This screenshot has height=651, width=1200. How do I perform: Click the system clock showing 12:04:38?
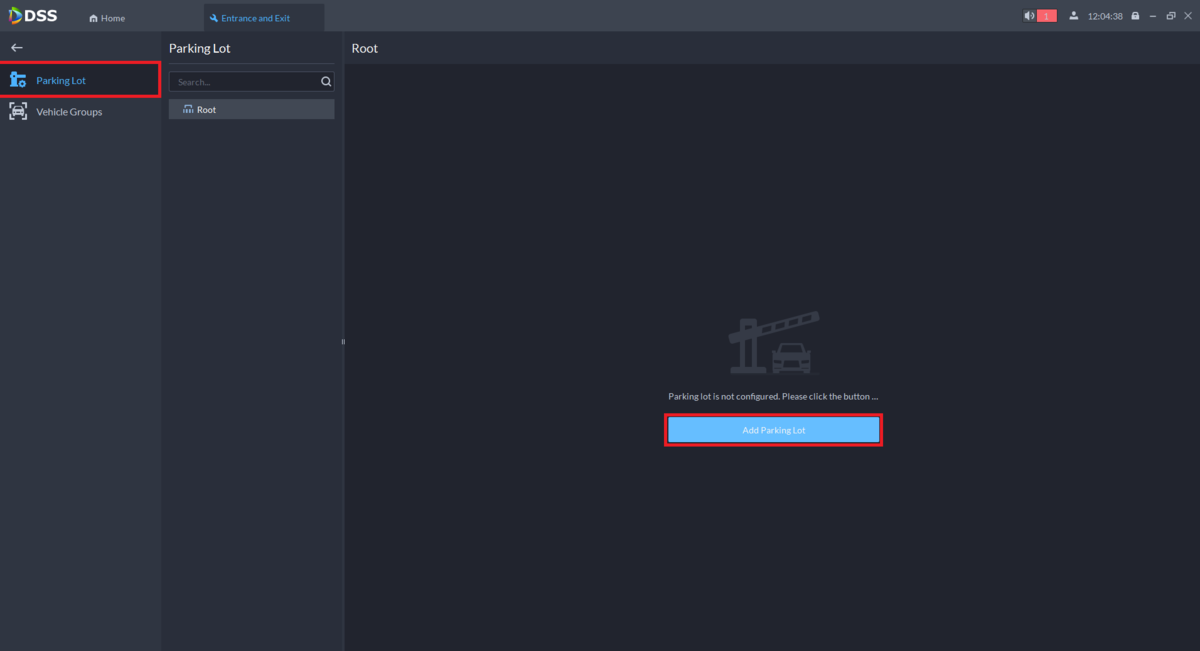[x=1104, y=17]
